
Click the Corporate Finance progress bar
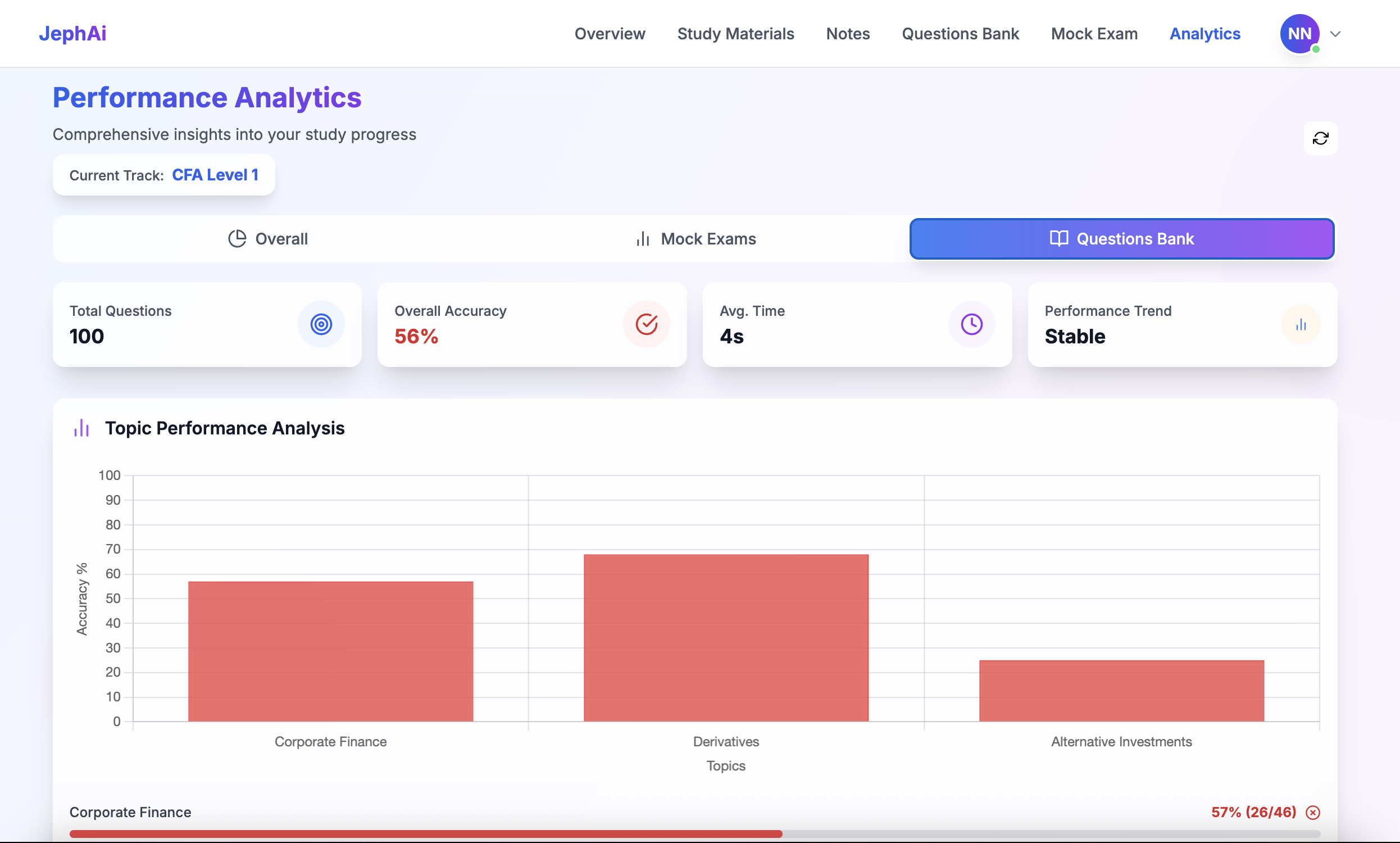tap(426, 833)
